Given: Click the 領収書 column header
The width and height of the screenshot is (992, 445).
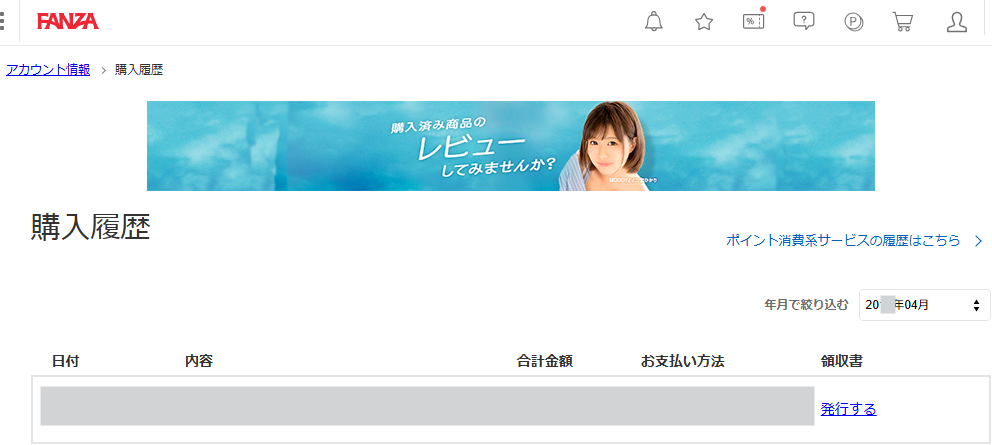Looking at the screenshot, I should click(841, 361).
